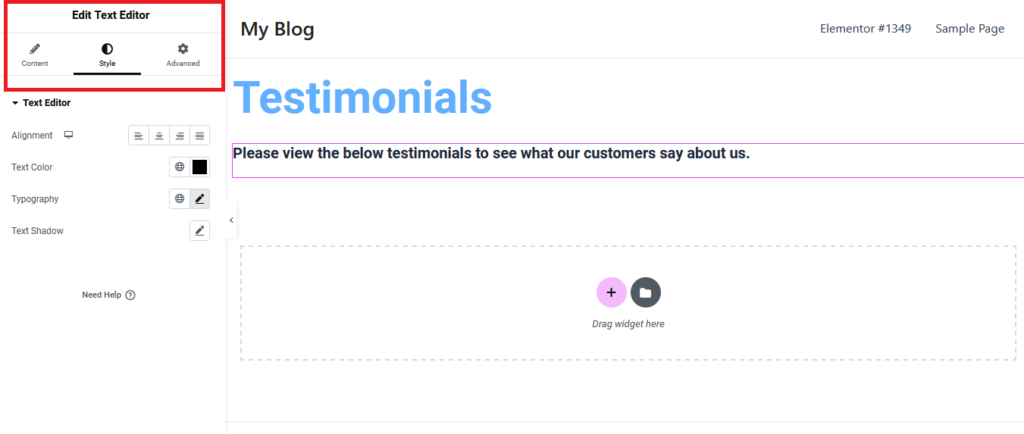The height and width of the screenshot is (434, 1024).
Task: Collapse the side panel with the arrow handle
Action: (231, 221)
